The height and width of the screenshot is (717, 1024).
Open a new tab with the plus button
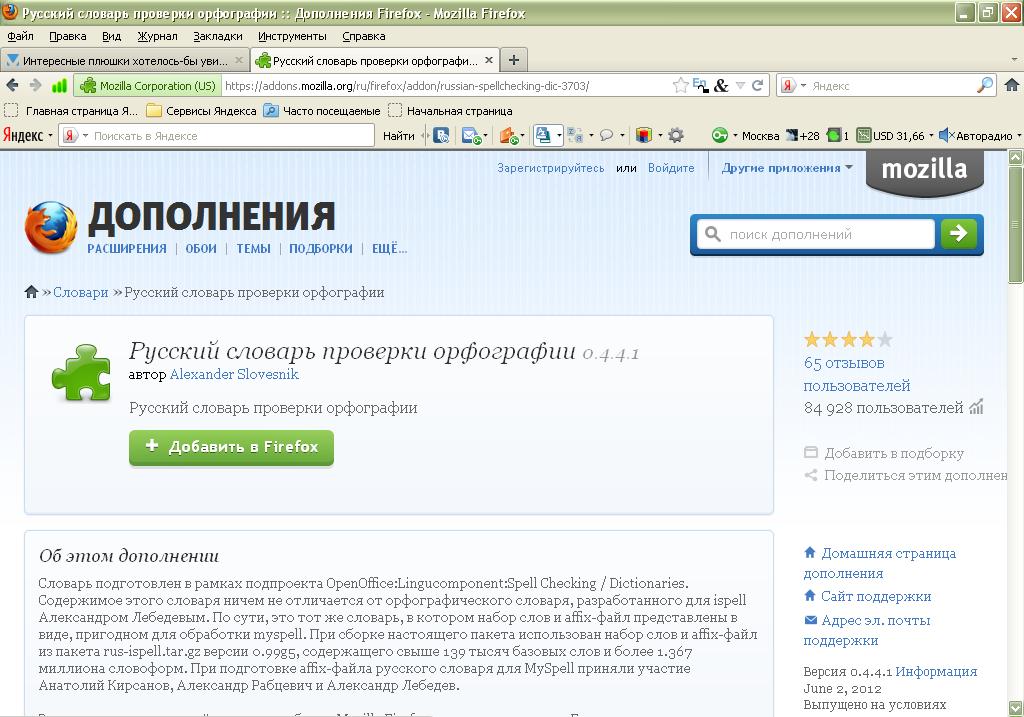pos(514,60)
